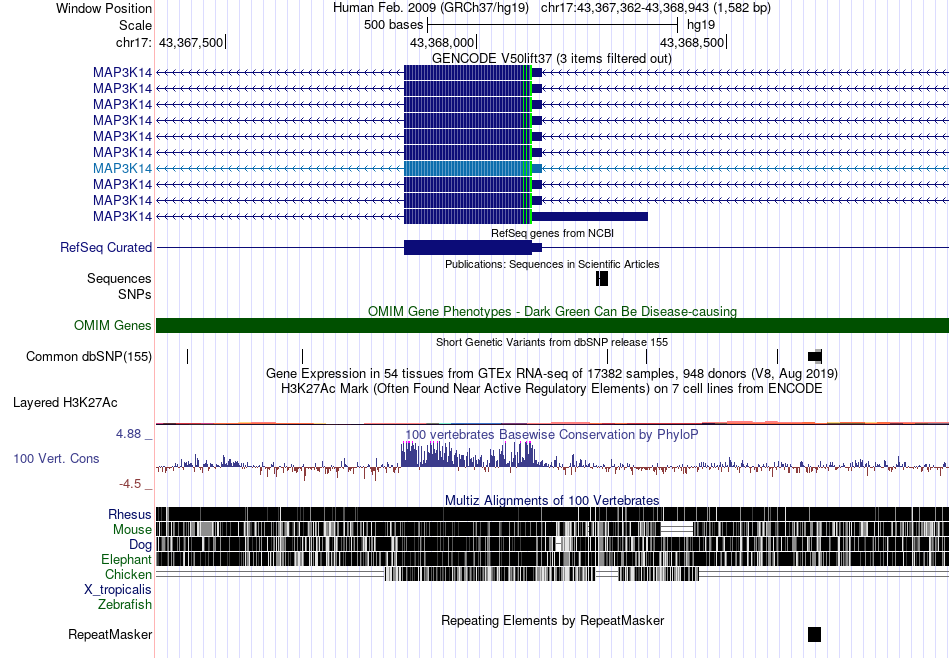
Task: Click the H3K27Ac Mark ENCODE track title
Action: [552, 388]
